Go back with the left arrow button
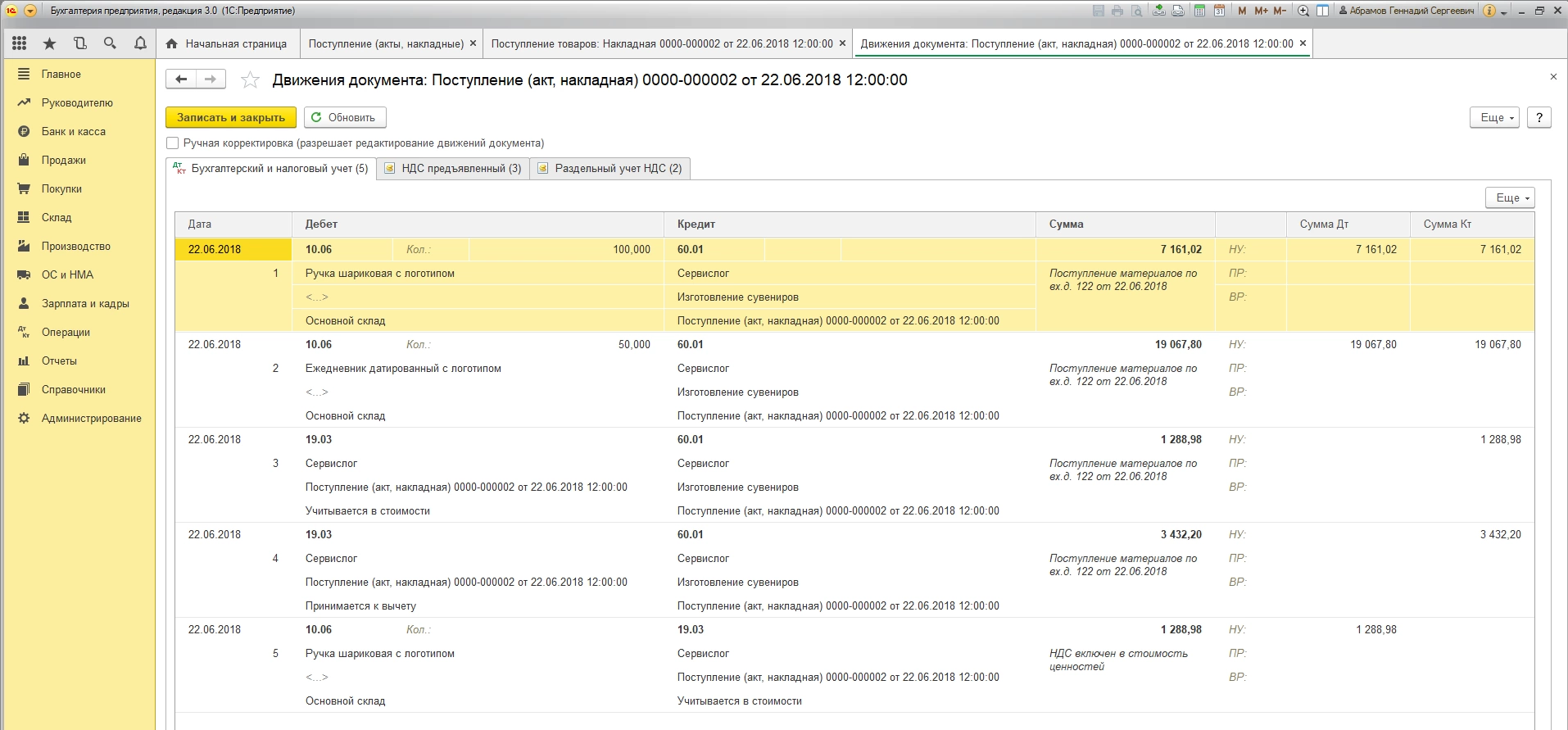 pos(181,79)
